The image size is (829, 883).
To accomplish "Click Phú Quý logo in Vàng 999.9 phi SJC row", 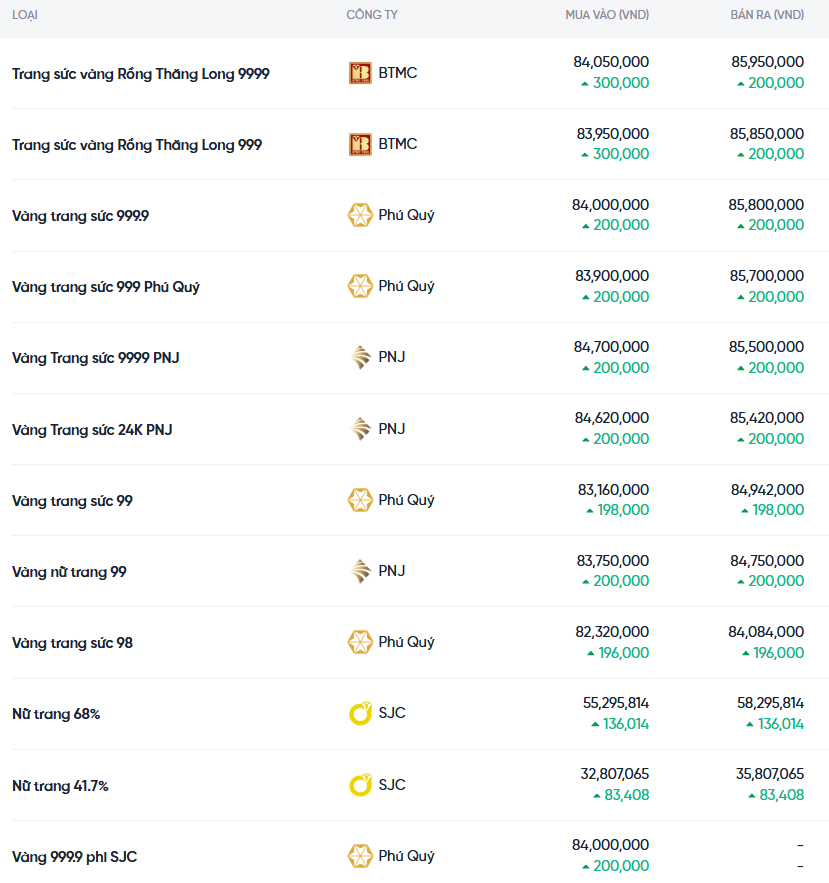I will point(360,856).
